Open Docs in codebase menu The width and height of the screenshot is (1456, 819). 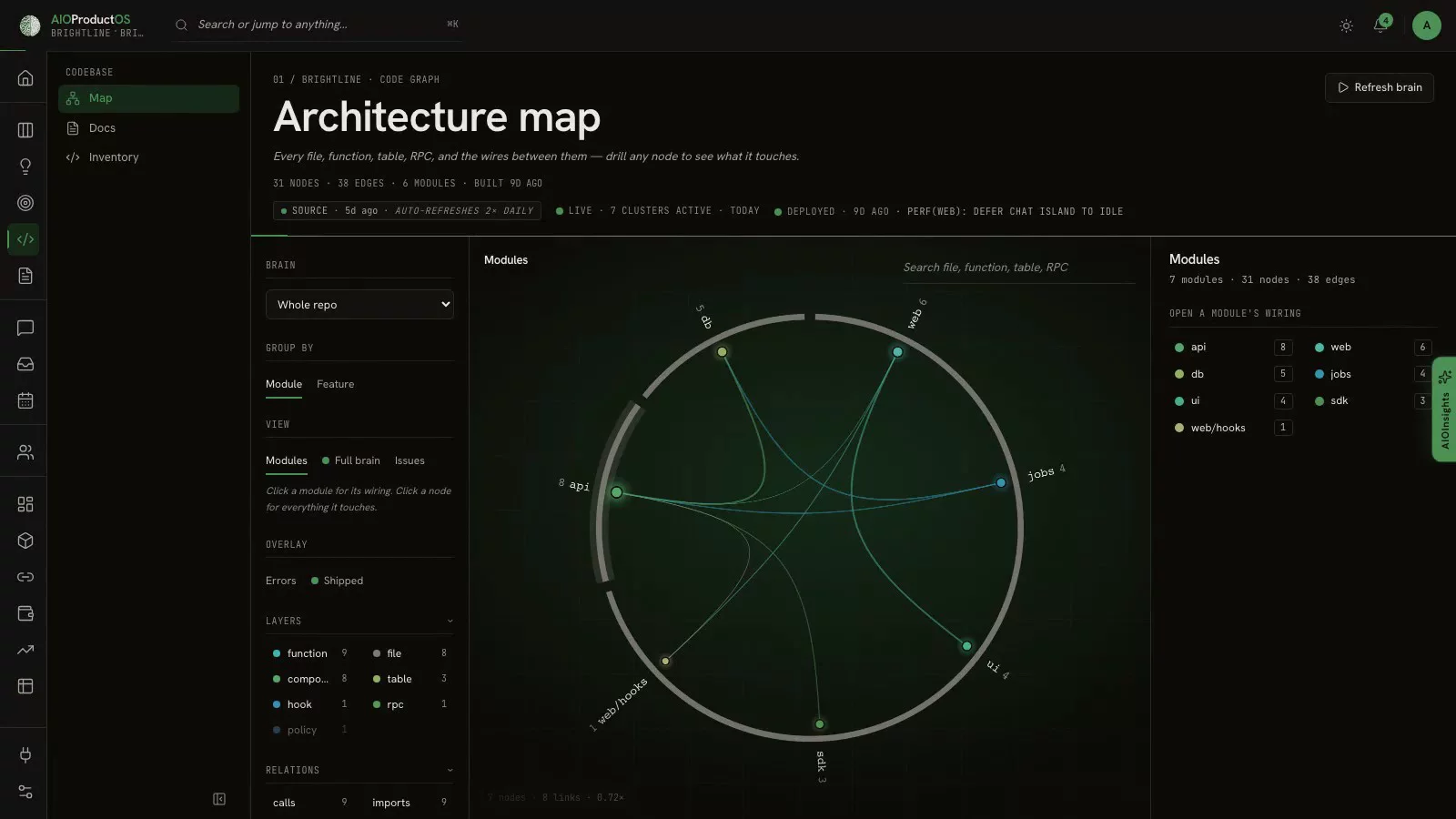point(148,128)
